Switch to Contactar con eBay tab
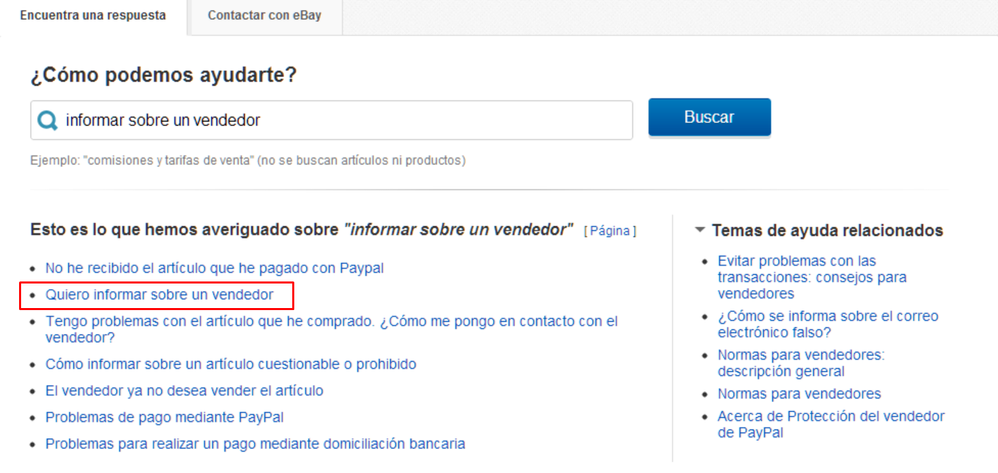This screenshot has width=998, height=473. click(265, 15)
